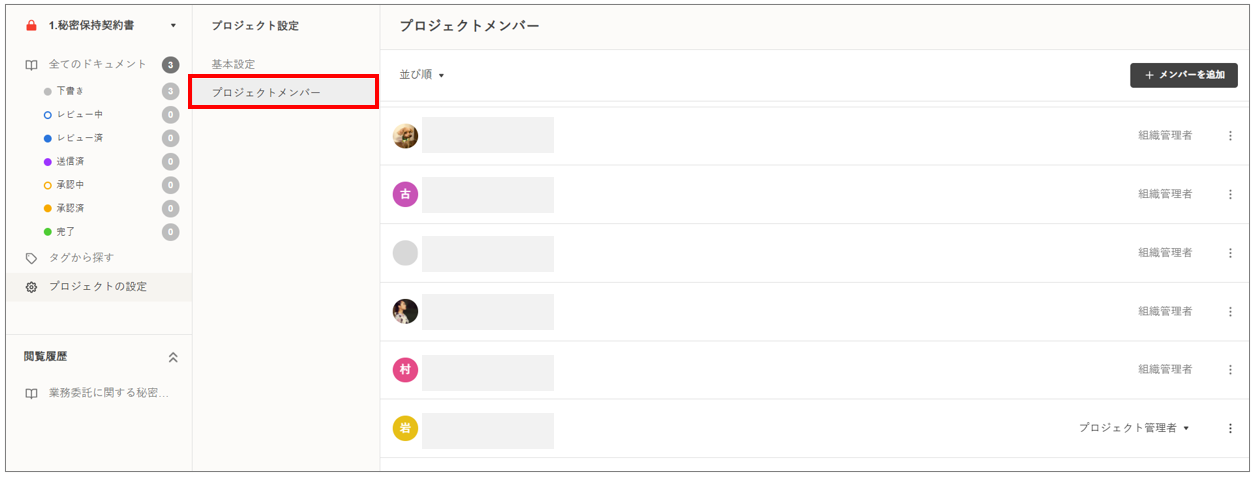Open the 業務委託に関する秘密 history link

[x=108, y=393]
